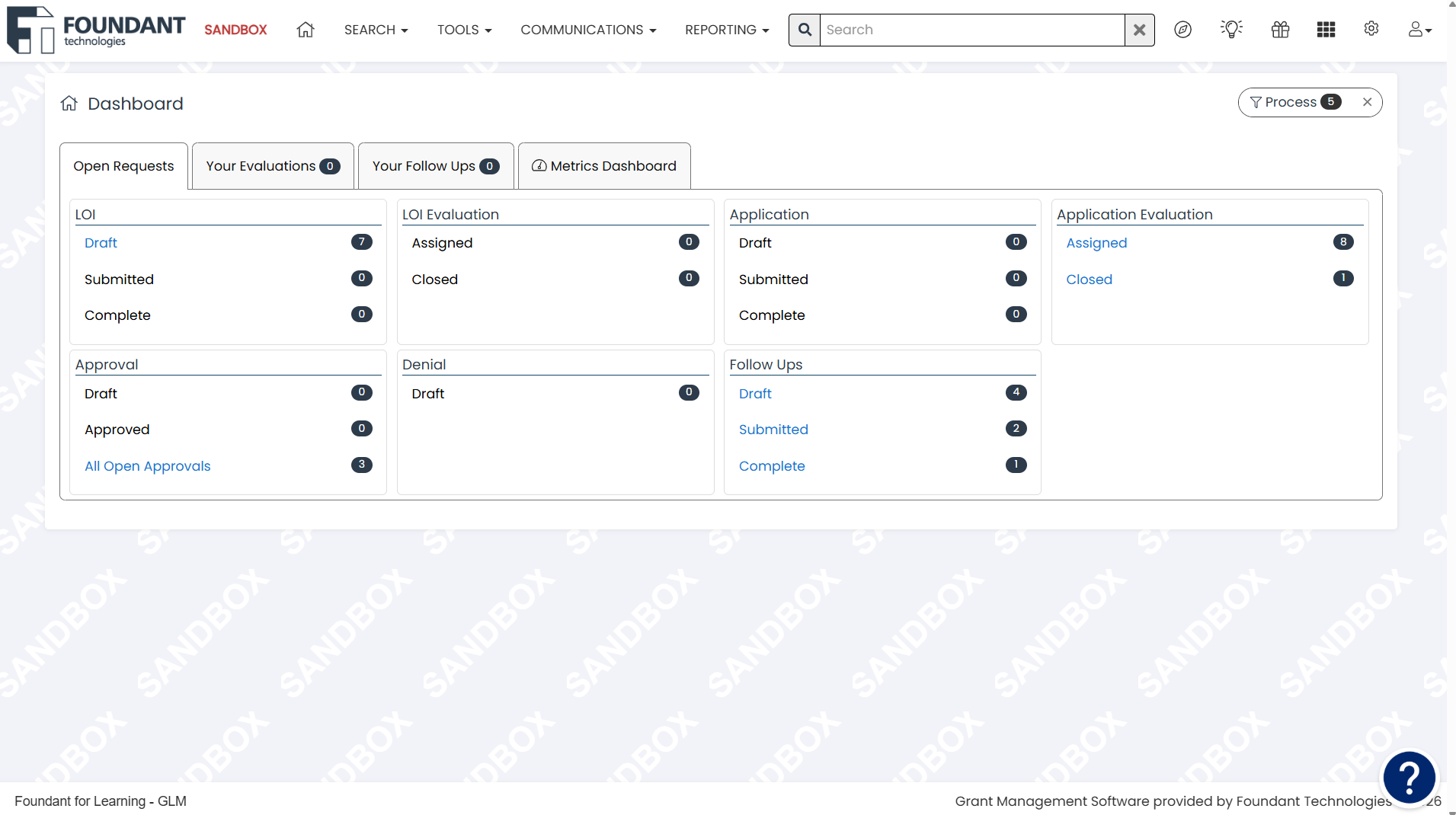
Task: Click LOI Evaluation Closed row text
Action: pos(434,280)
